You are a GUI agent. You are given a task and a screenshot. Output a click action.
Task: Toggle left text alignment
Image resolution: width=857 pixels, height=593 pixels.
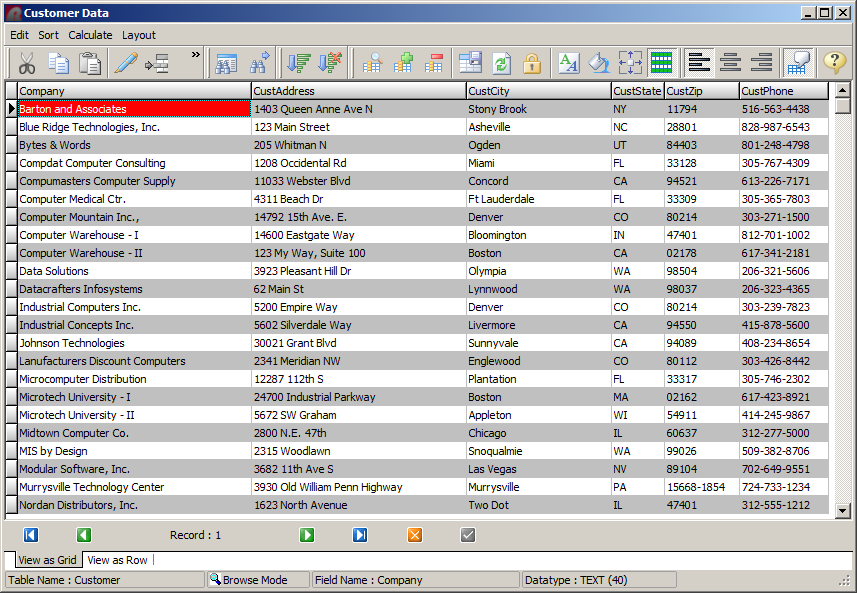(x=700, y=63)
